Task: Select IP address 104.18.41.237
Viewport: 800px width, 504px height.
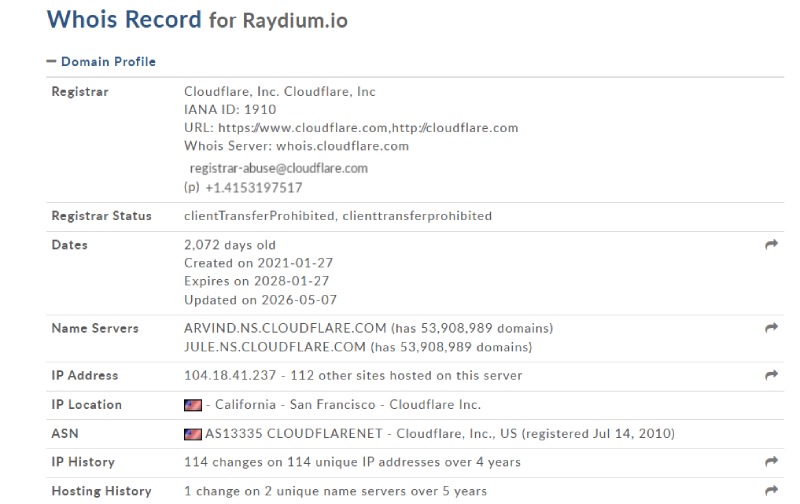Action: (230, 375)
